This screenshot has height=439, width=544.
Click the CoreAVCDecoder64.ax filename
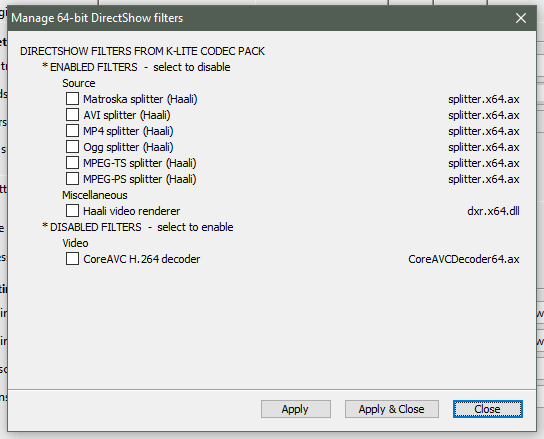[x=464, y=259]
